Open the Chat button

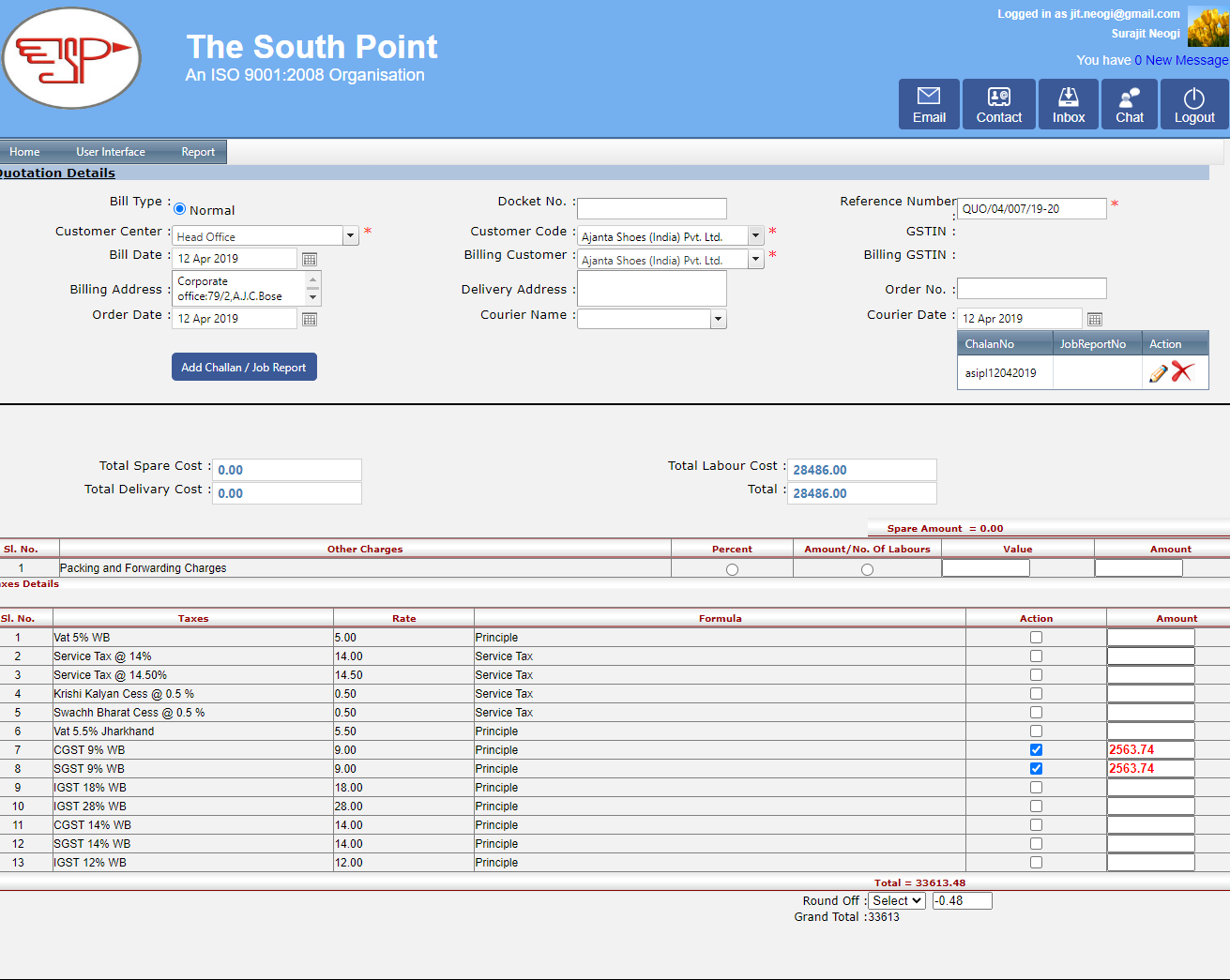pos(1130,104)
